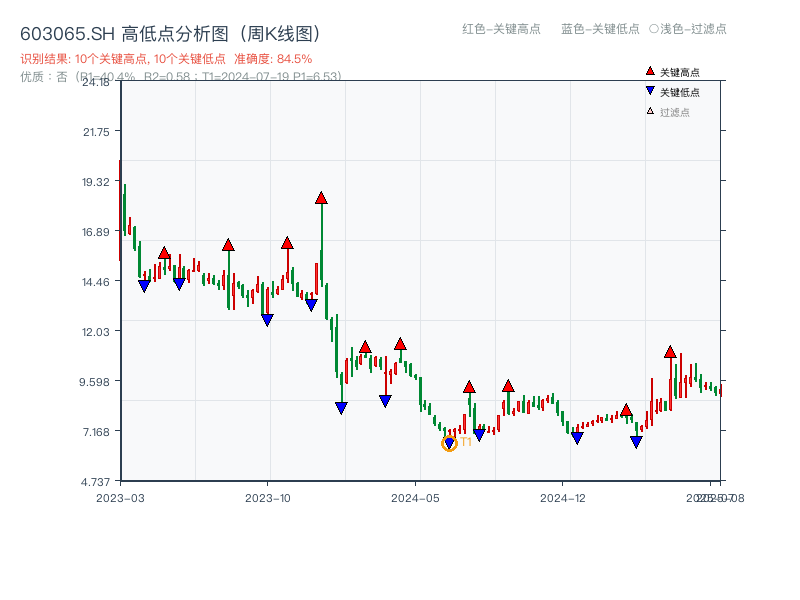The height and width of the screenshot is (600, 800).
Task: Select the highest red peak marker near 18.5
Action: (321, 198)
